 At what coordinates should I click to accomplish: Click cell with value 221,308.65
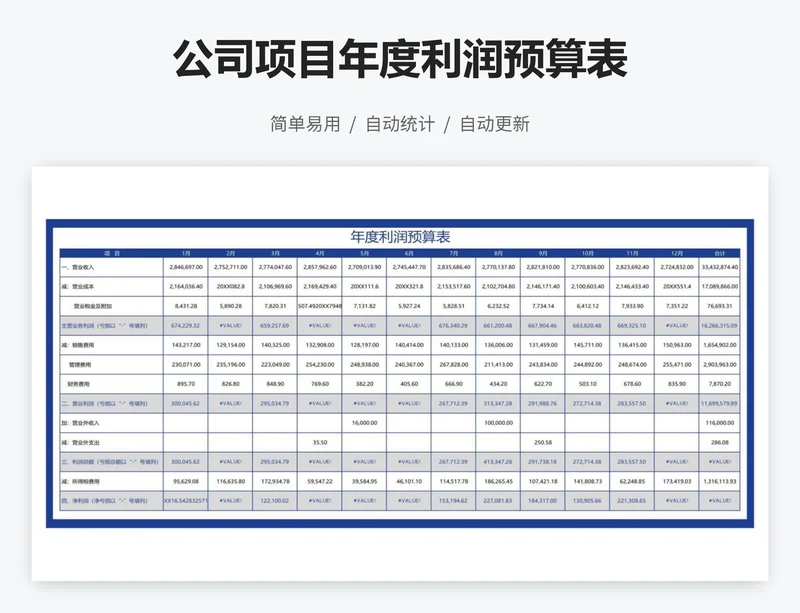632,501
